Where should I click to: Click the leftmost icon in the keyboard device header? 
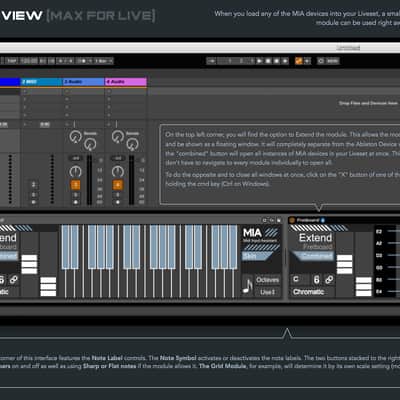point(265,220)
